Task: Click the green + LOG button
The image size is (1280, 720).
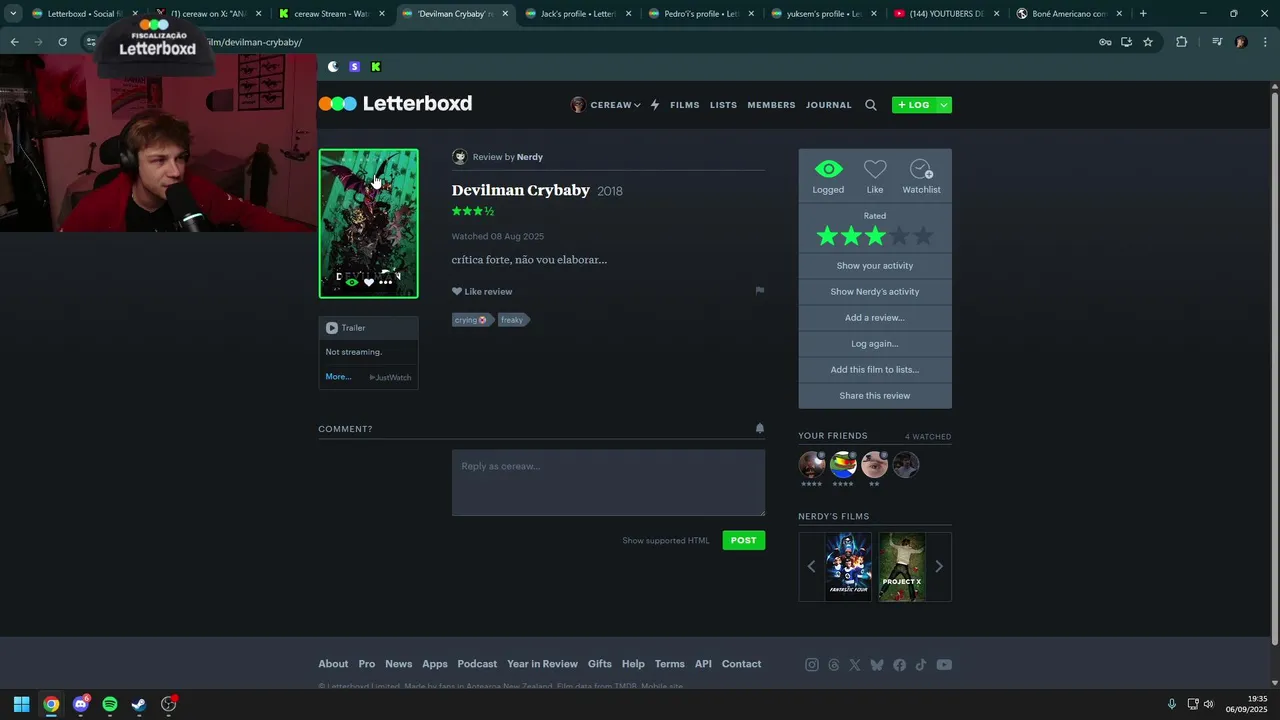Action: click(914, 105)
